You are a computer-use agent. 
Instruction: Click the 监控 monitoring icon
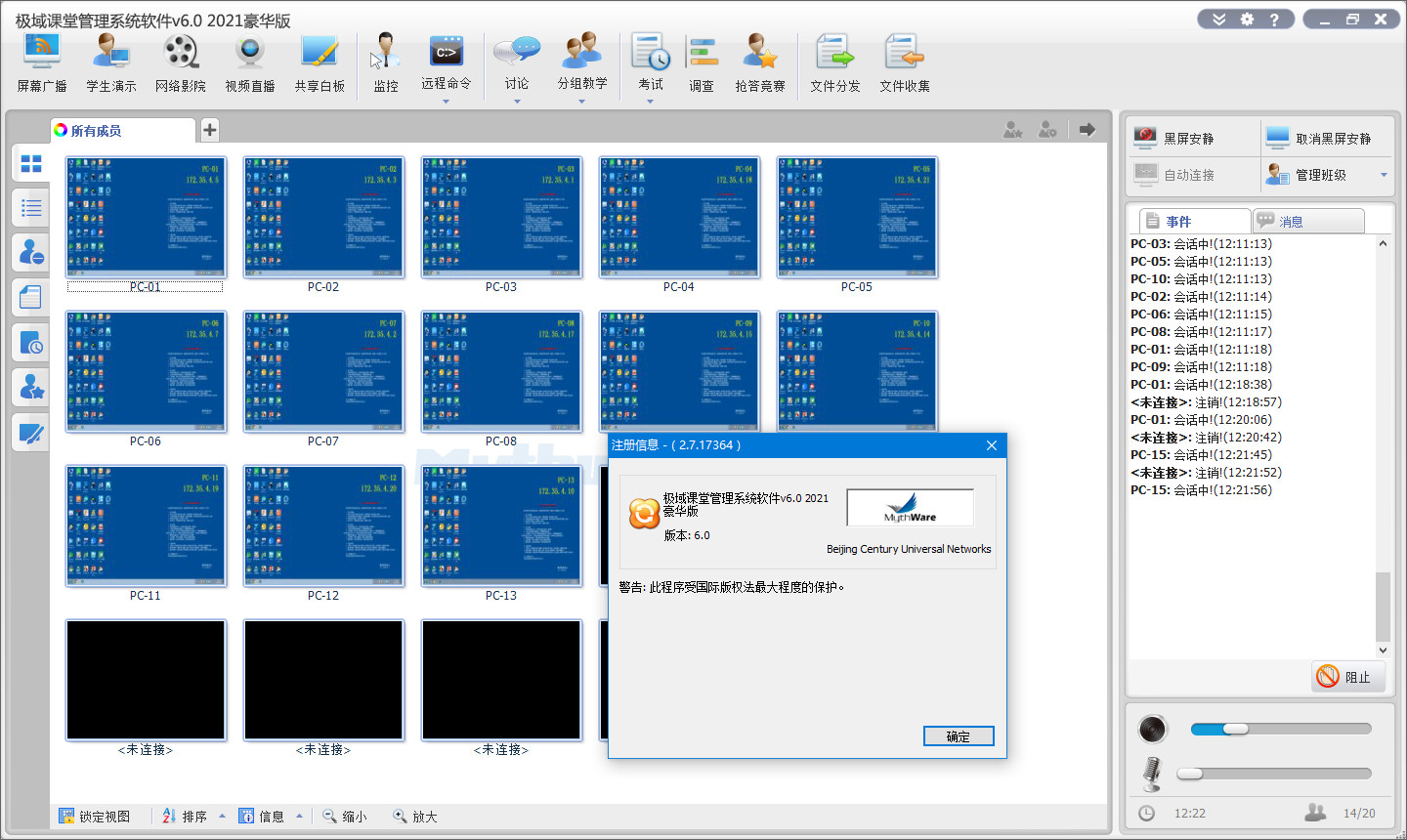(386, 63)
